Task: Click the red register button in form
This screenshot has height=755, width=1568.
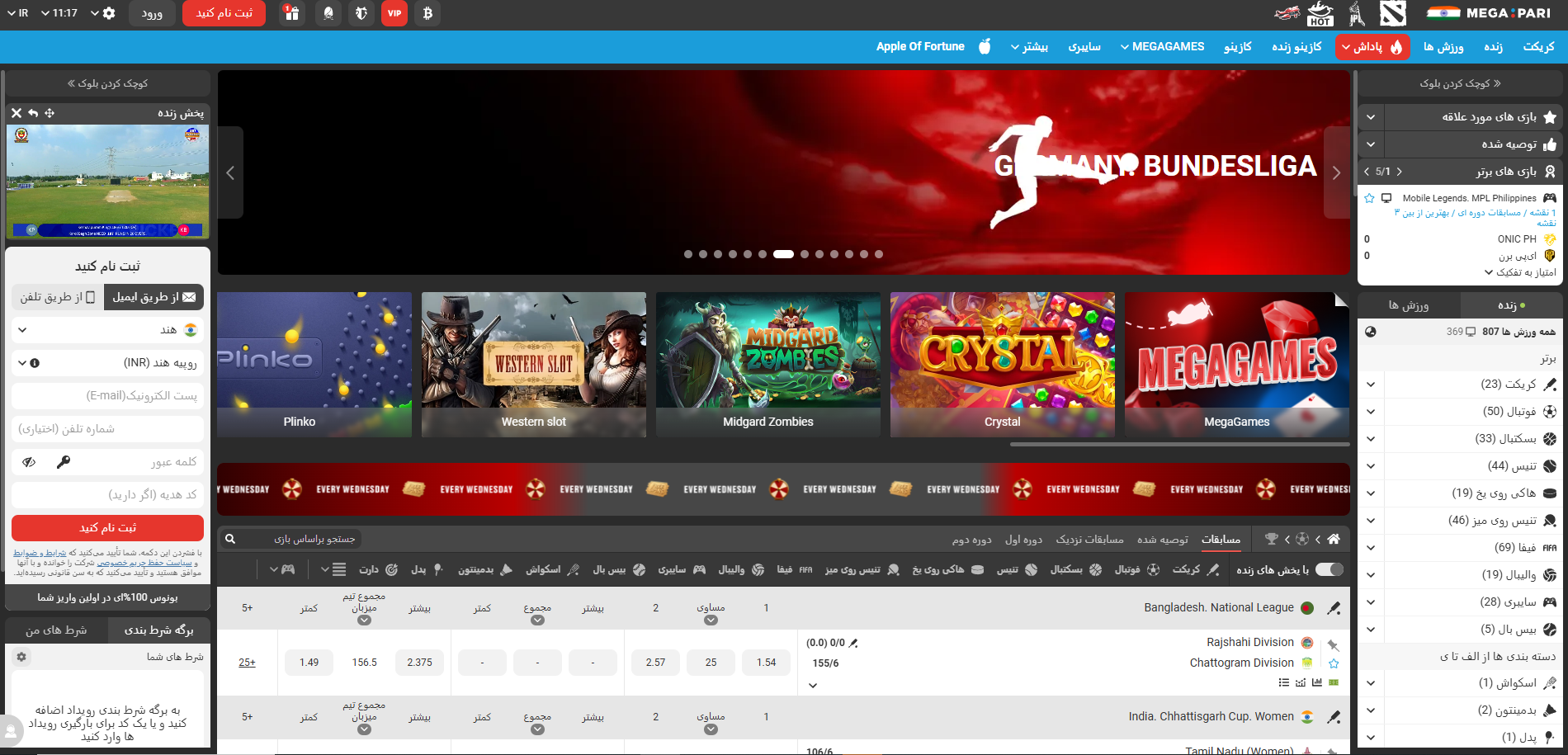Action: [107, 528]
